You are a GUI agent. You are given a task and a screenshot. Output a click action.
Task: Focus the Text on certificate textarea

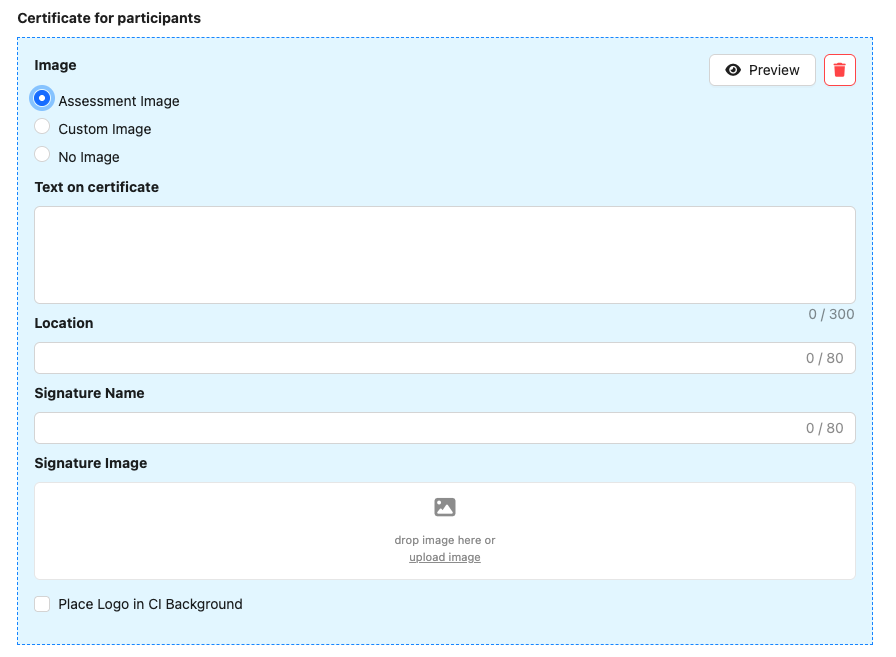[445, 255]
